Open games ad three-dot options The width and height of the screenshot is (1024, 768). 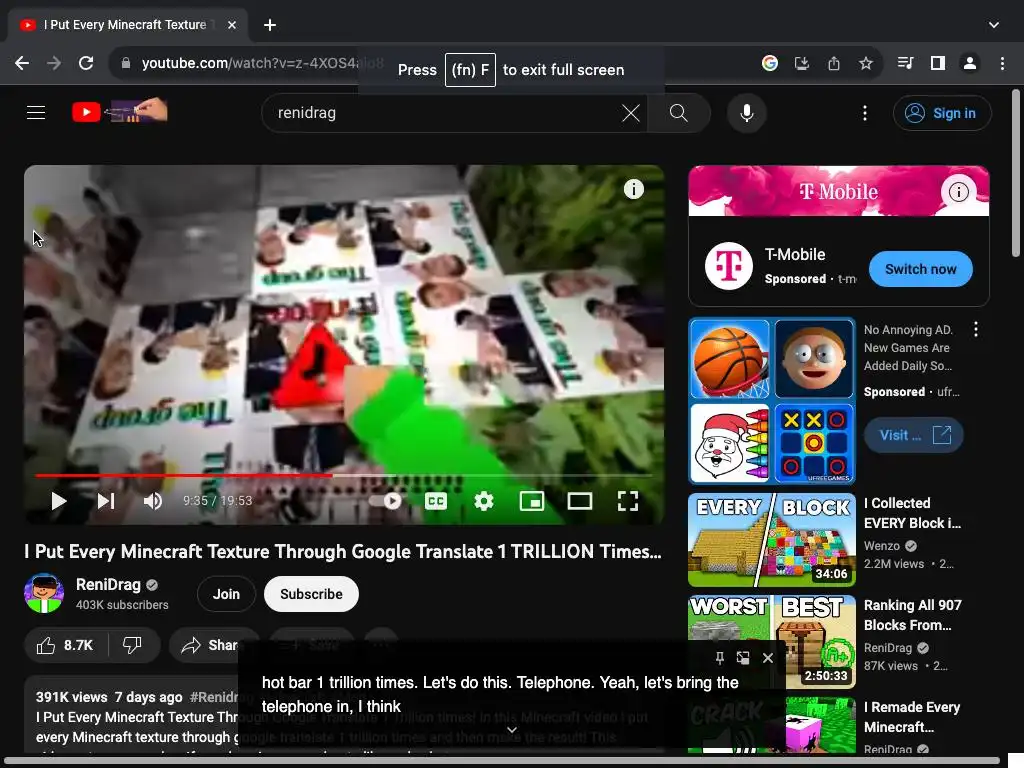tap(976, 329)
